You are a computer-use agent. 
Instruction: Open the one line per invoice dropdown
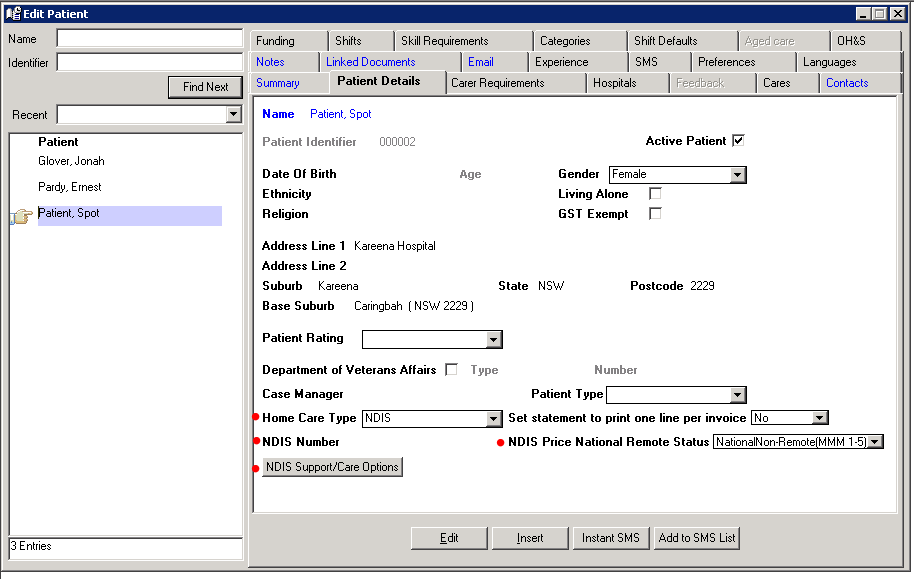[820, 417]
